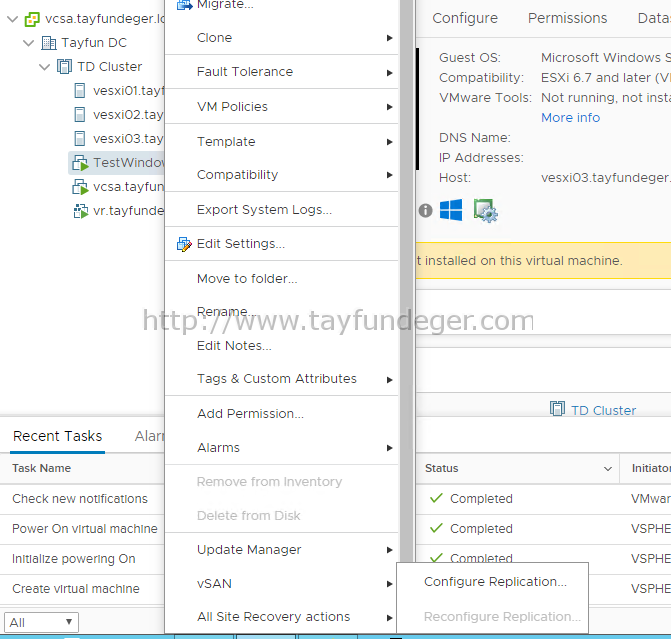
Task: Click the vesxi01 host icon
Action: pos(80,91)
